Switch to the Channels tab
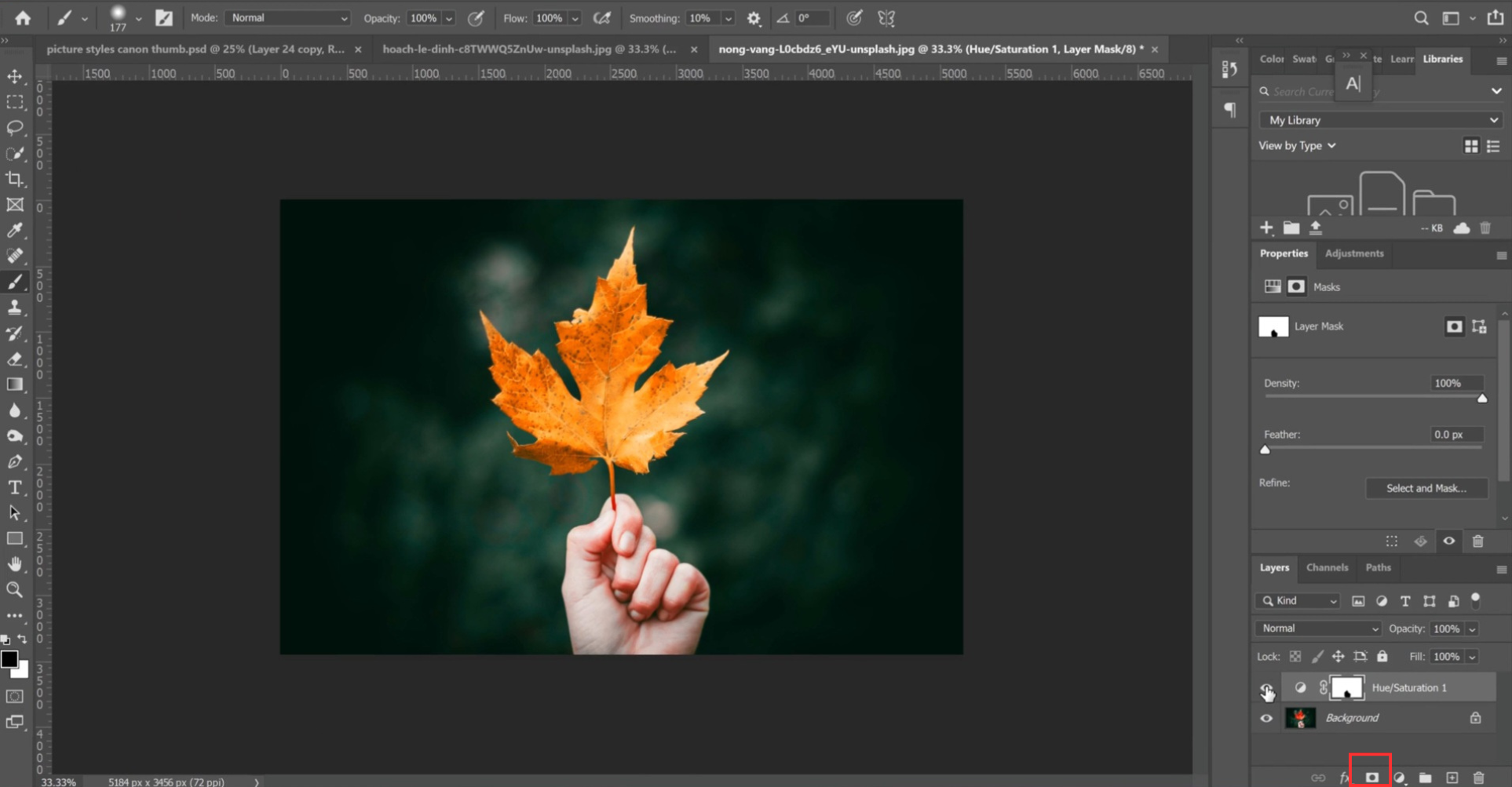Screen dimensions: 1512x787 tap(1327, 567)
